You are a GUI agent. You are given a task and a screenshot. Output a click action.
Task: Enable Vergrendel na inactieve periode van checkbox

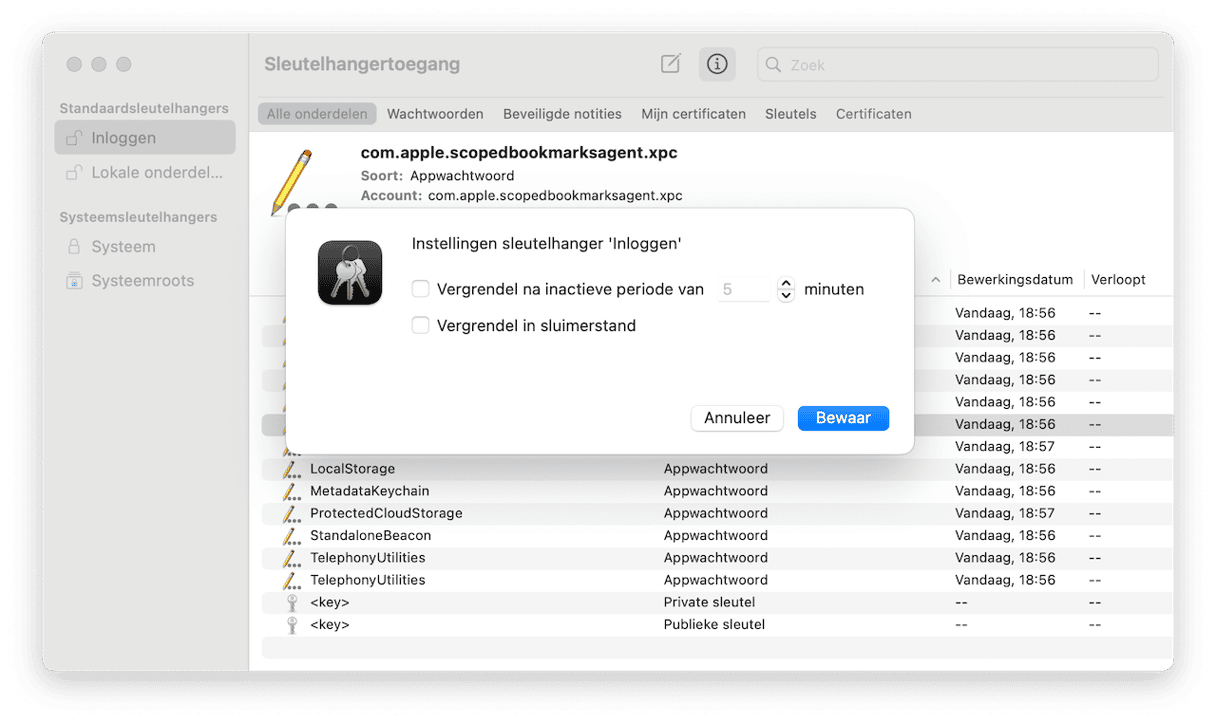(421, 289)
